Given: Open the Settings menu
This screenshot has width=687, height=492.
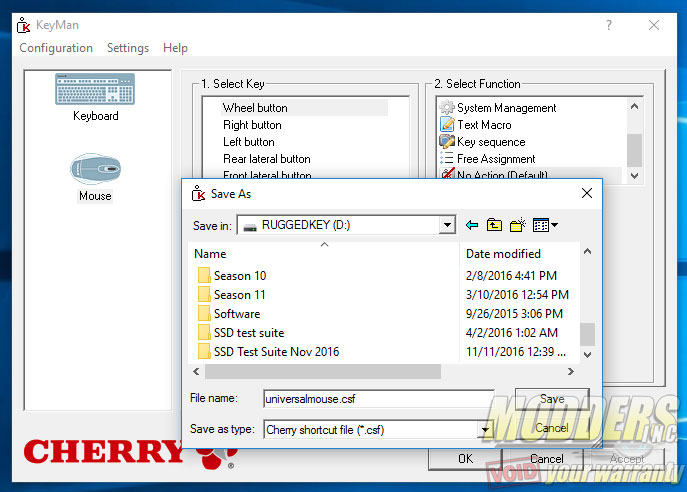Looking at the screenshot, I should [127, 47].
